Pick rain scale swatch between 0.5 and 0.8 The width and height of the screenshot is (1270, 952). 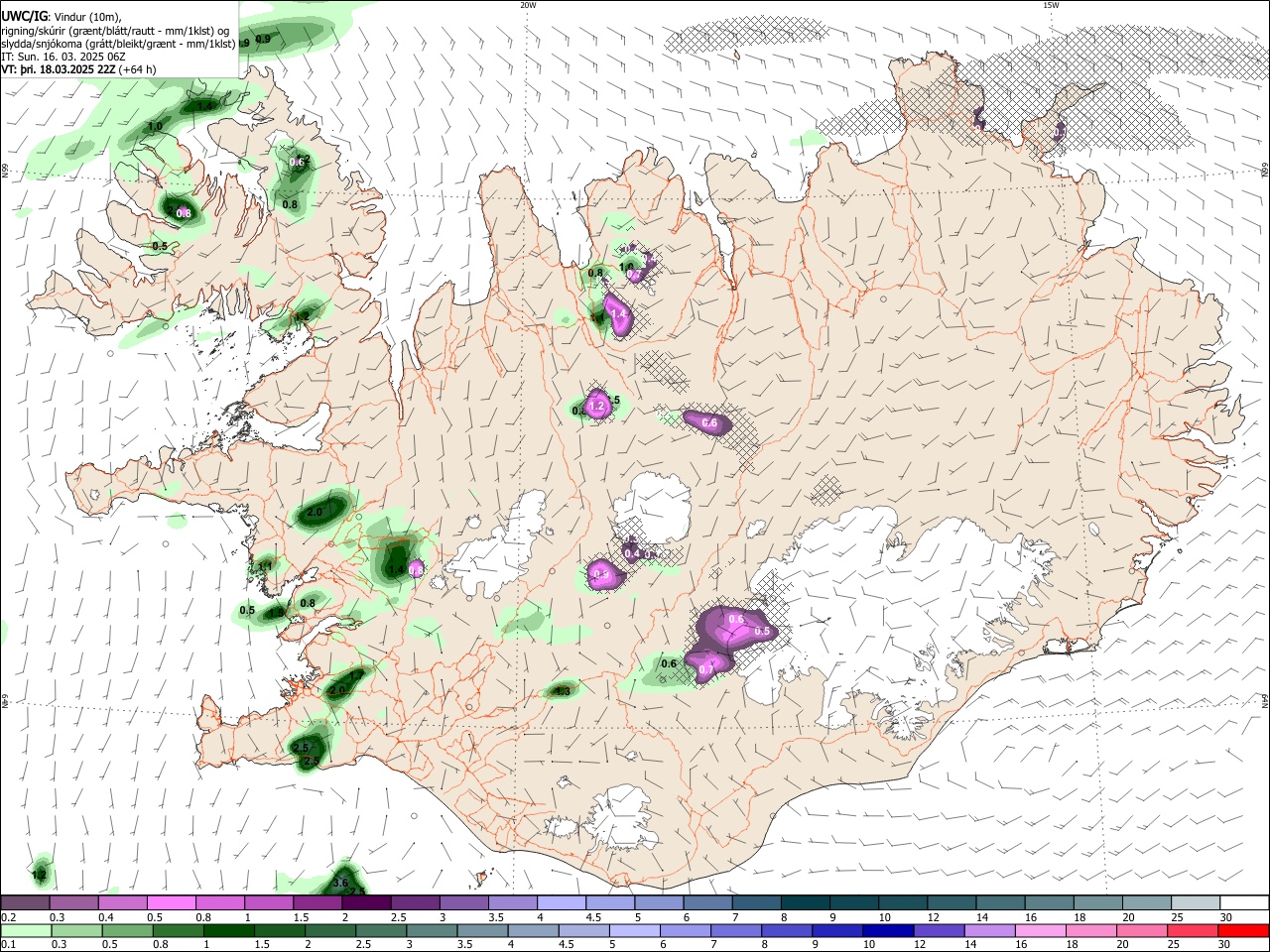(x=128, y=930)
